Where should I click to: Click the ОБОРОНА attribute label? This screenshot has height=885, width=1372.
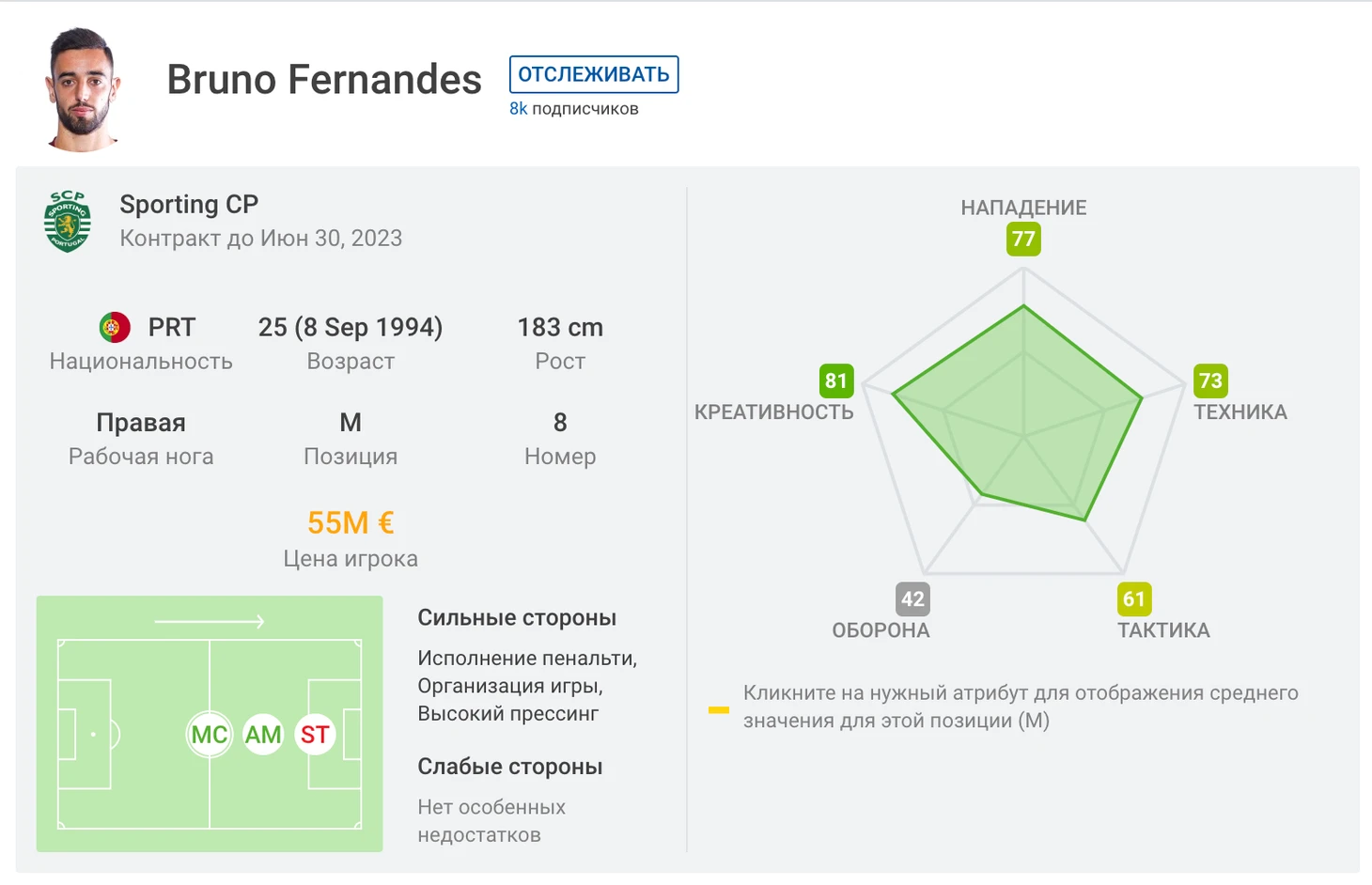click(881, 630)
